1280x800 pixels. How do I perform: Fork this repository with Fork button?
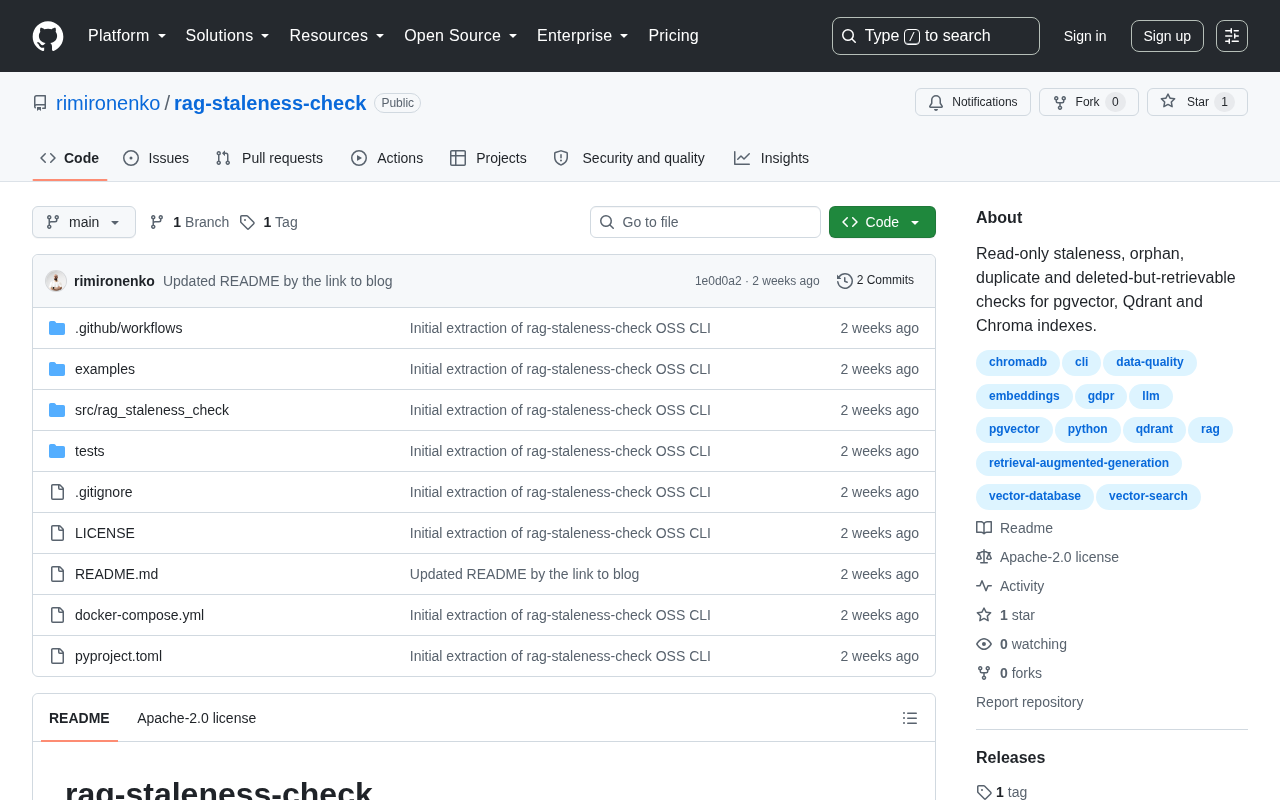(1089, 102)
